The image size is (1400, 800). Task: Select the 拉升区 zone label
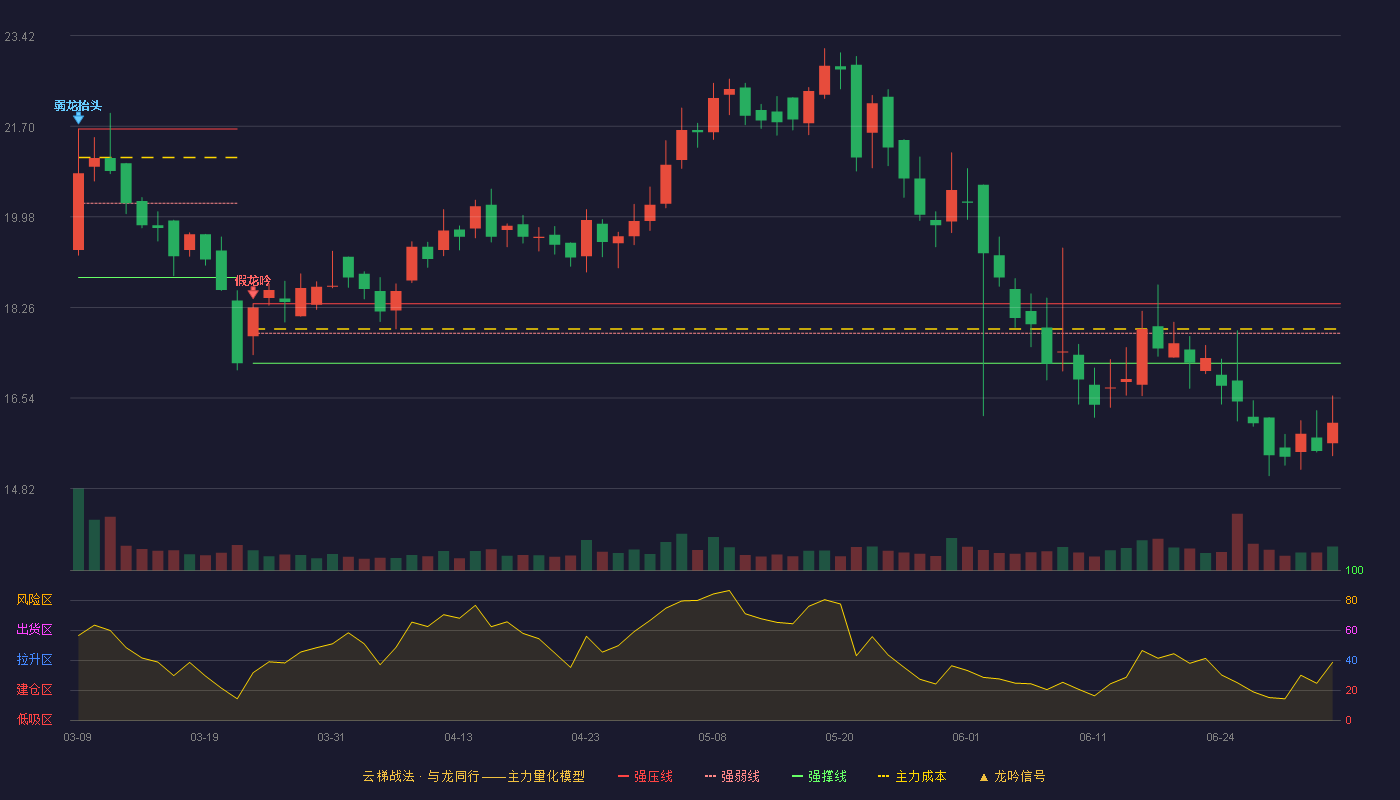tap(34, 660)
